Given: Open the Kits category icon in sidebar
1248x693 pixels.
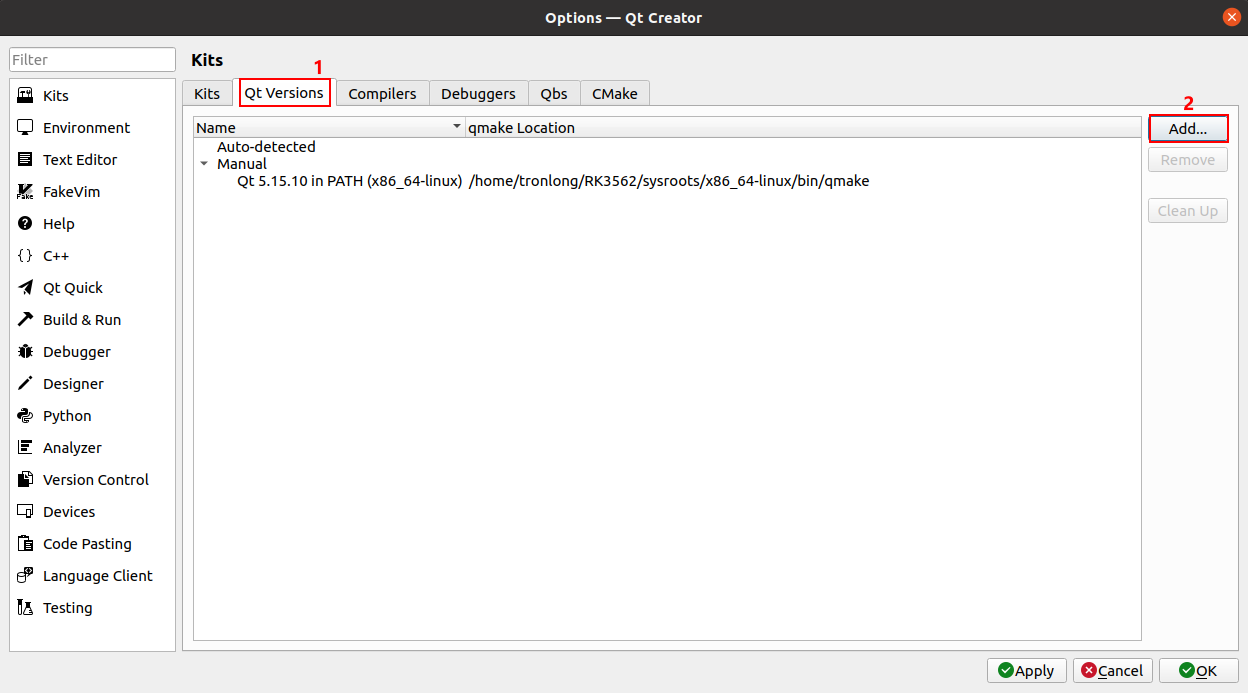Looking at the screenshot, I should (25, 96).
